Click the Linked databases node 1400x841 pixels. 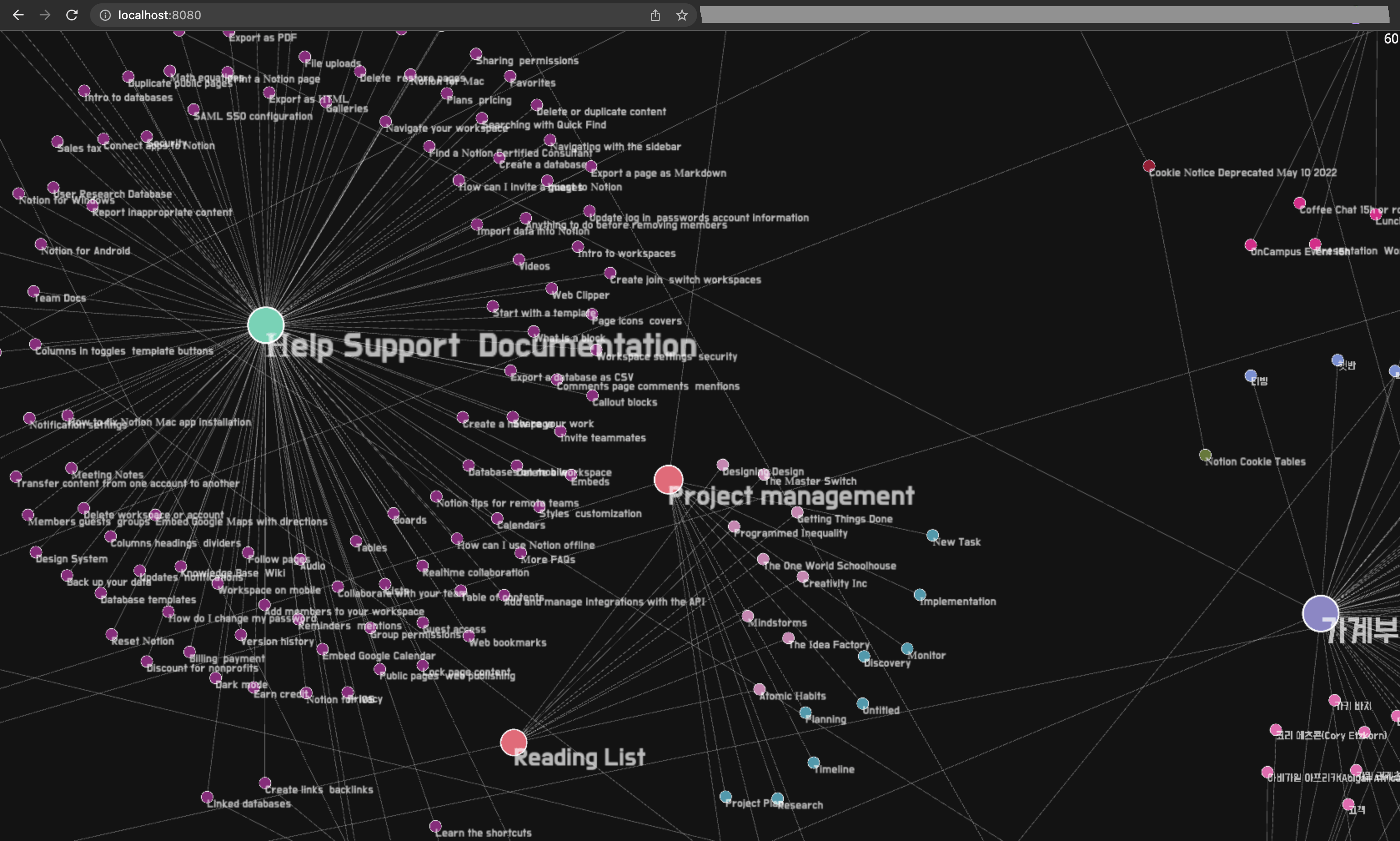[207, 797]
